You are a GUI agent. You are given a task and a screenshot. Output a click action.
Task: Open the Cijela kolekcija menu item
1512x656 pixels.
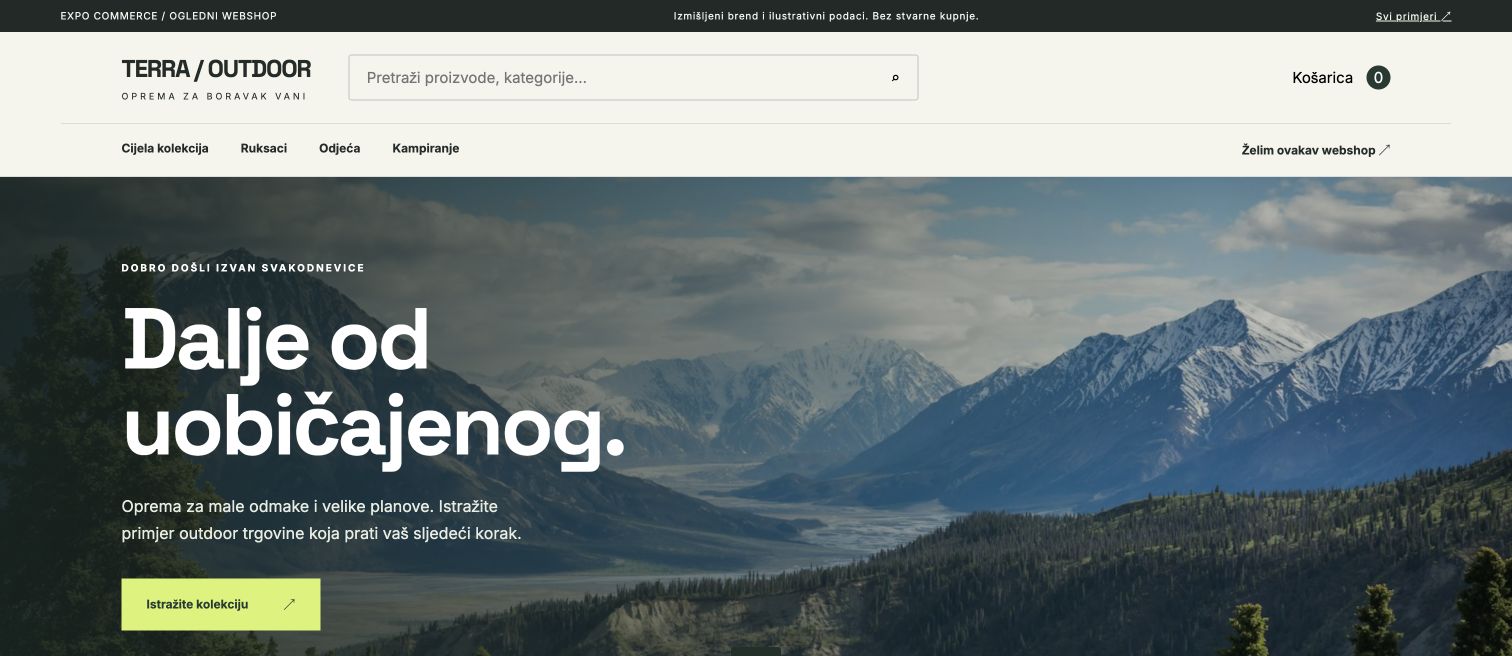[x=165, y=148]
